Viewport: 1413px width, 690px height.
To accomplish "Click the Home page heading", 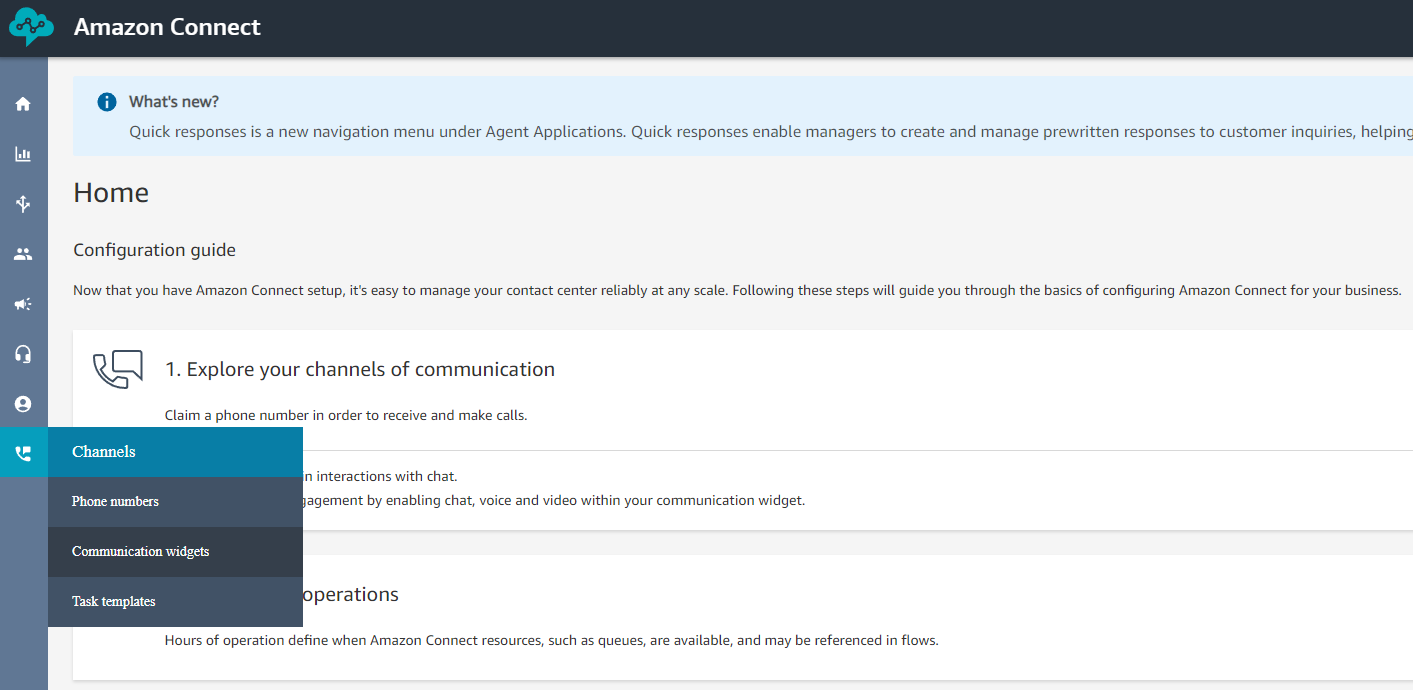I will click(111, 192).
